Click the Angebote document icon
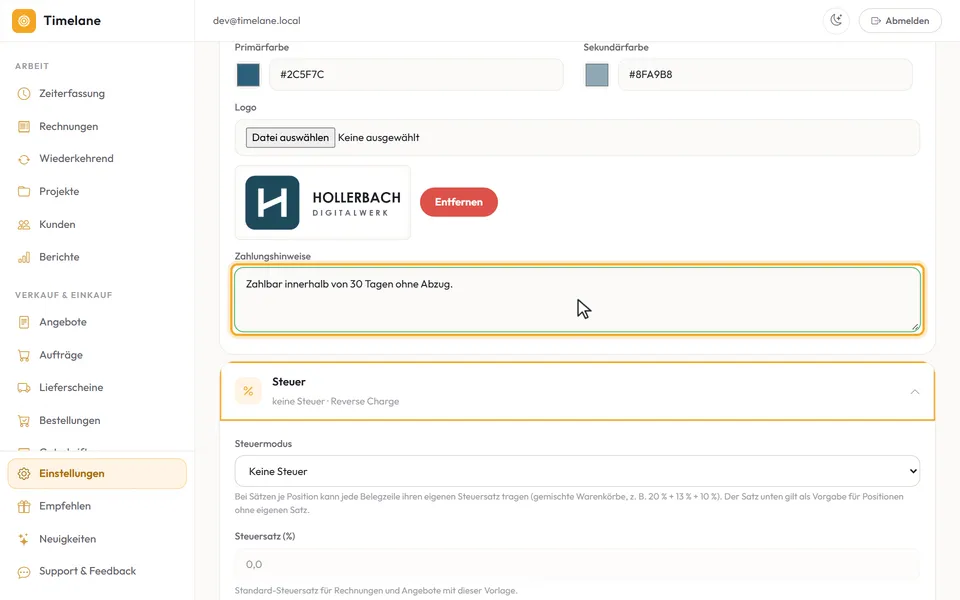 (24, 322)
